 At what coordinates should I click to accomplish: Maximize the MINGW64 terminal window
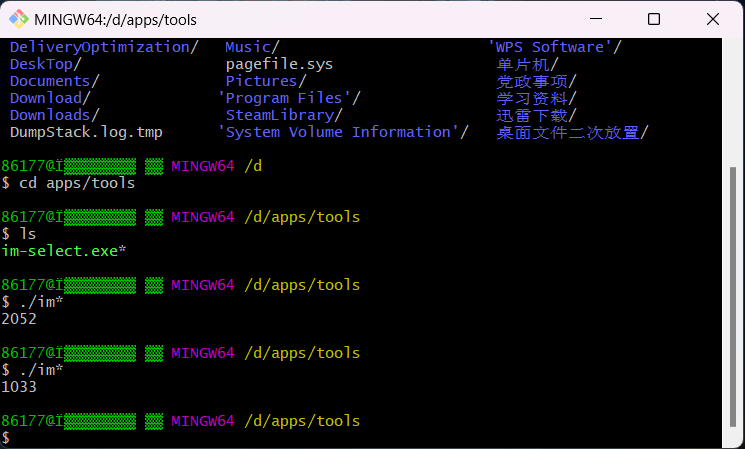(x=654, y=19)
